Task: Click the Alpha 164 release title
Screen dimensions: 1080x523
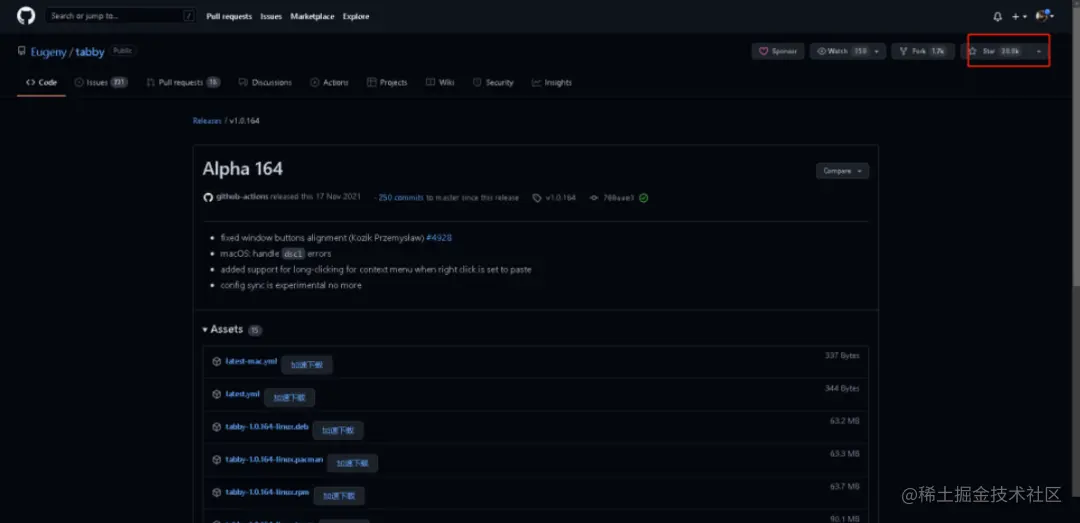Action: point(242,169)
